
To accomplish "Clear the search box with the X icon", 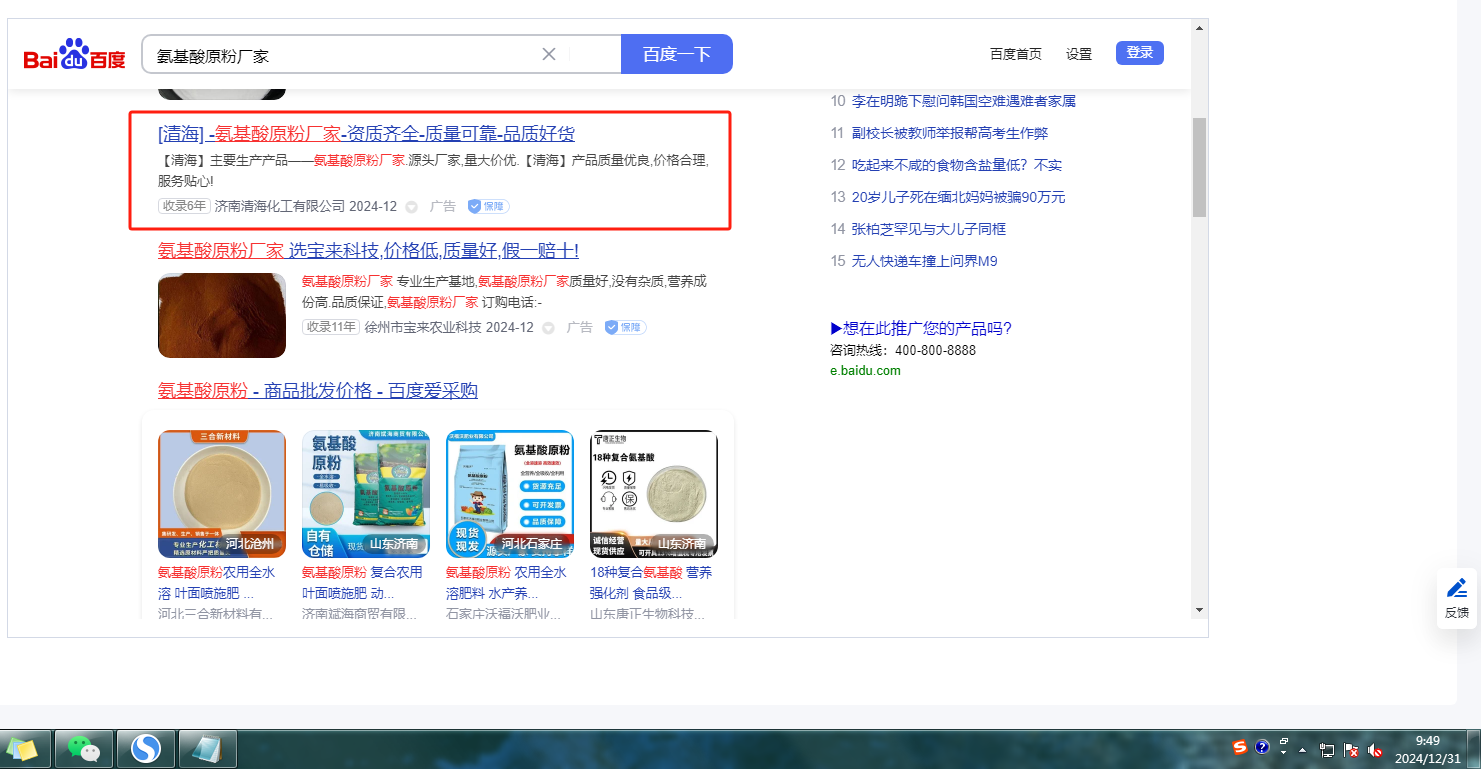I will tap(548, 54).
